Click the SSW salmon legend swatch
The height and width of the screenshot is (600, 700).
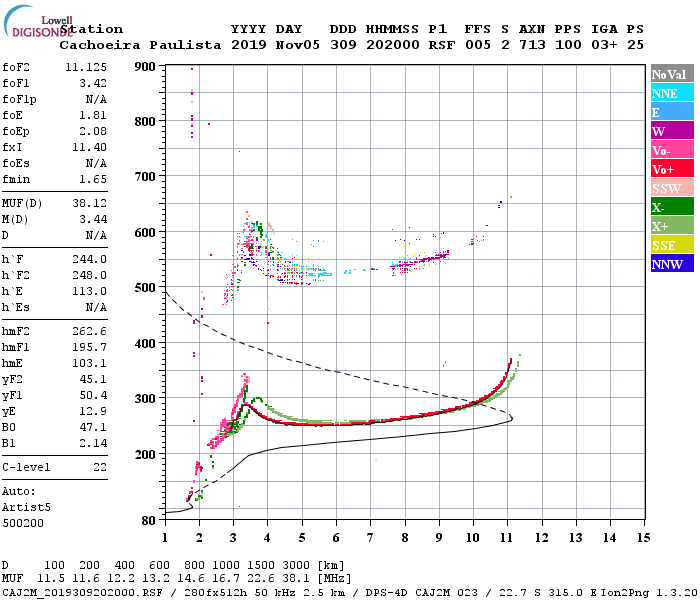pos(672,188)
